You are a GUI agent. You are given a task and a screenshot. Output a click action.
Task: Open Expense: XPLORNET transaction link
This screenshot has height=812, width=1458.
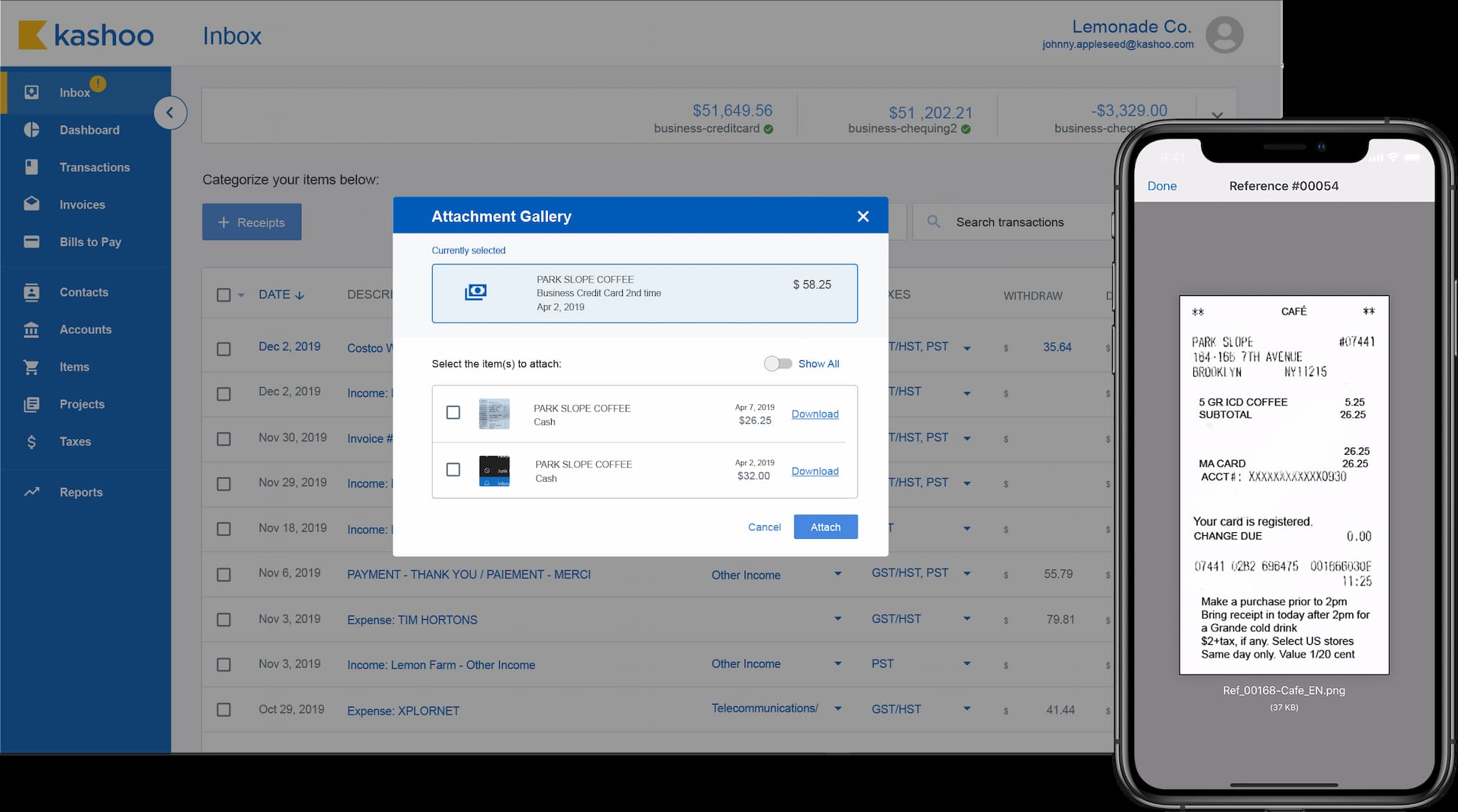[x=403, y=710]
